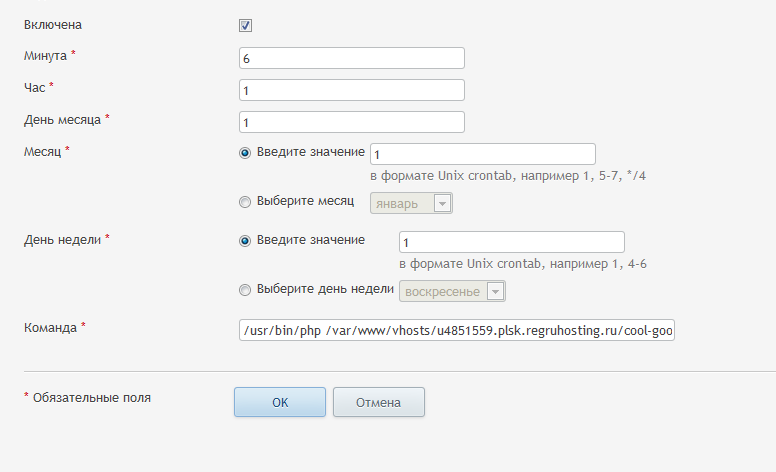Select the Выберите месяц radio button
This screenshot has height=472, width=776.
click(245, 202)
